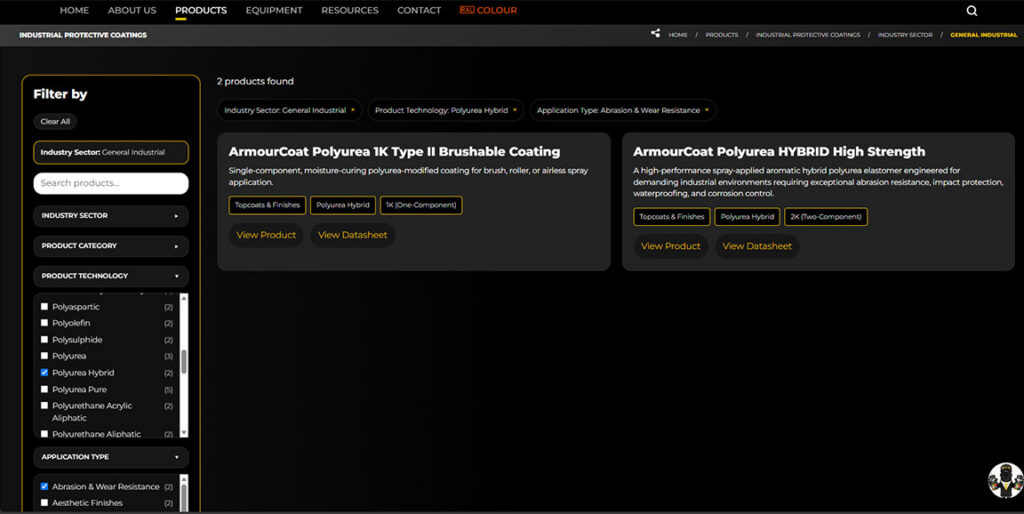1024x514 pixels.
Task: View Product for Polyurea 1K Type II
Action: point(266,235)
